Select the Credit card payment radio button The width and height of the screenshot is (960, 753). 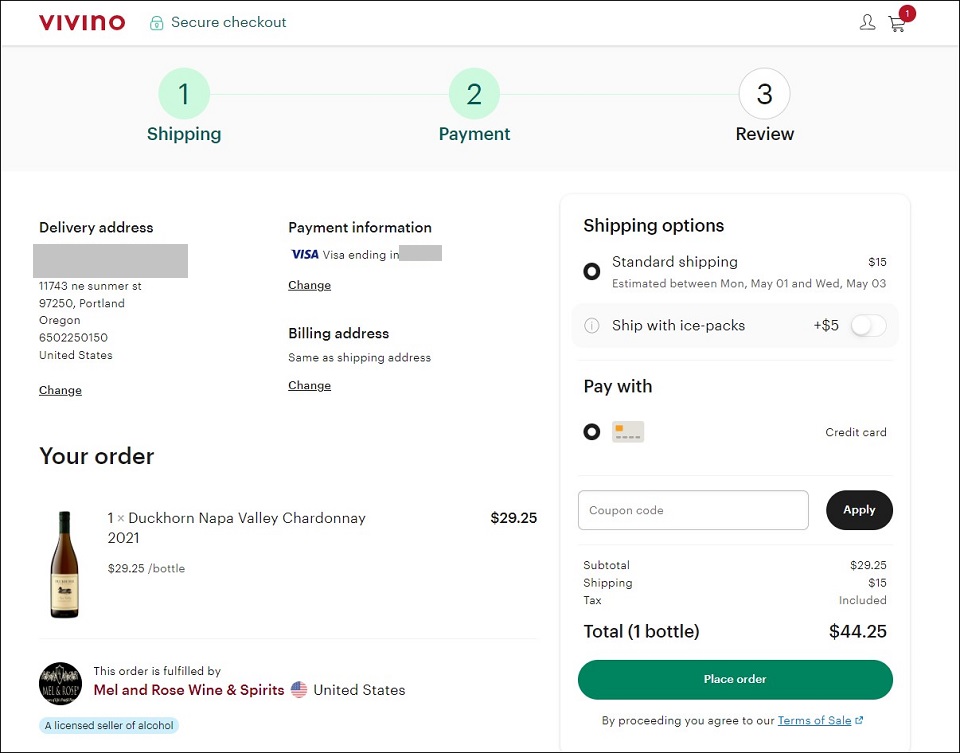point(591,432)
